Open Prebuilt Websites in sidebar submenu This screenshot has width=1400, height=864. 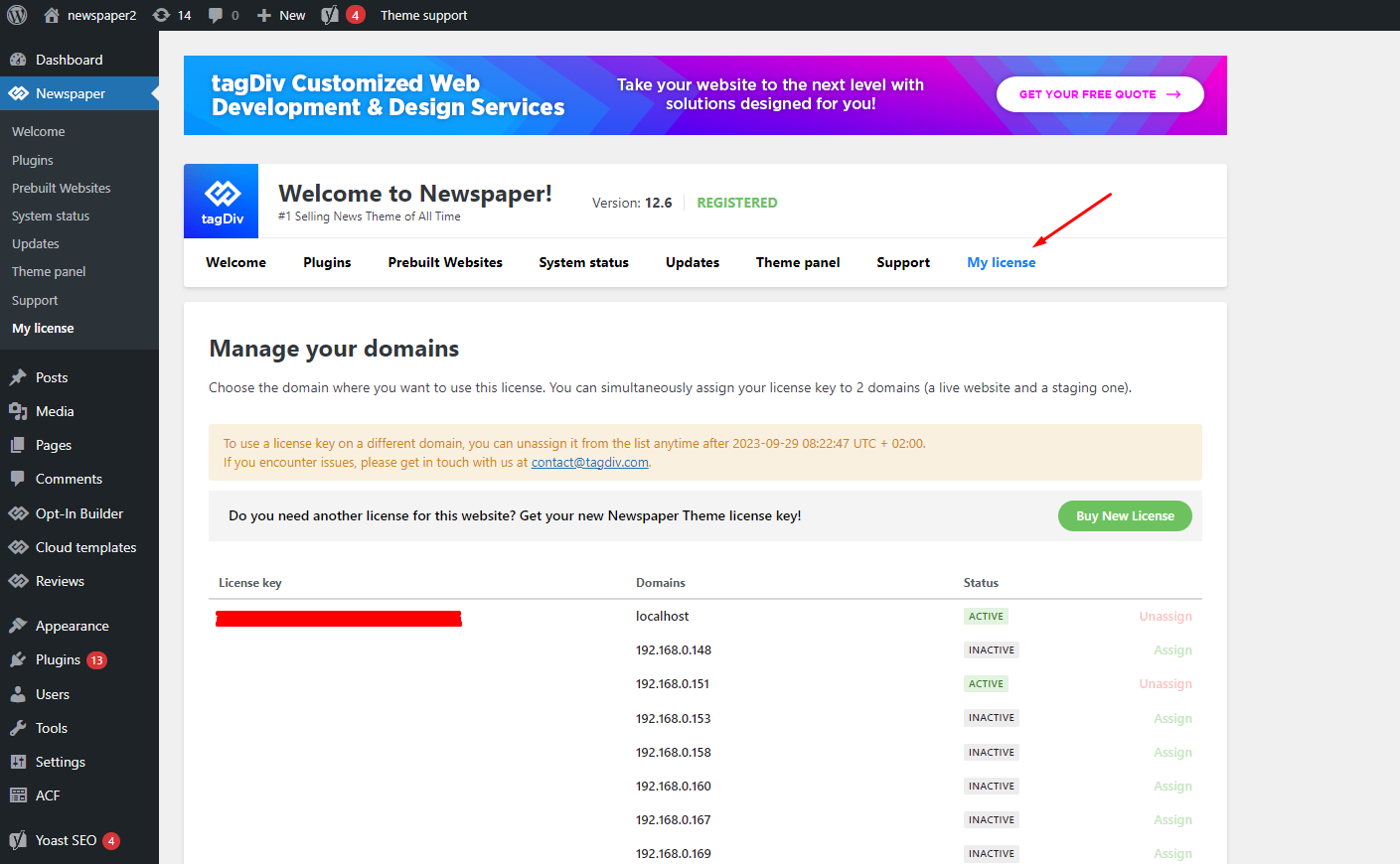coord(61,188)
